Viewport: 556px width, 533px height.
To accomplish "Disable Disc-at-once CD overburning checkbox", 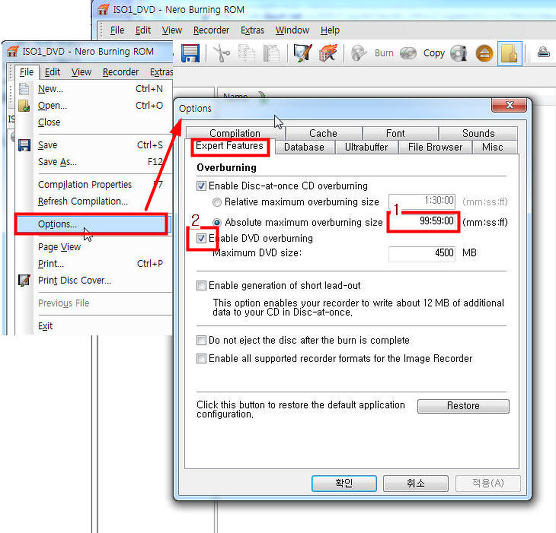I will [x=201, y=185].
